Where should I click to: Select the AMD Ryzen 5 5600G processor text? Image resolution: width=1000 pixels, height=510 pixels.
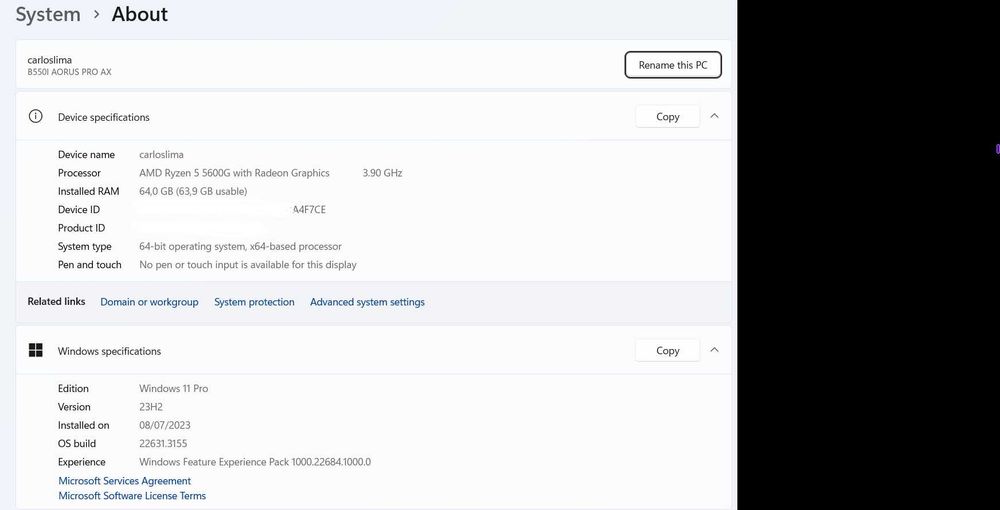(235, 173)
